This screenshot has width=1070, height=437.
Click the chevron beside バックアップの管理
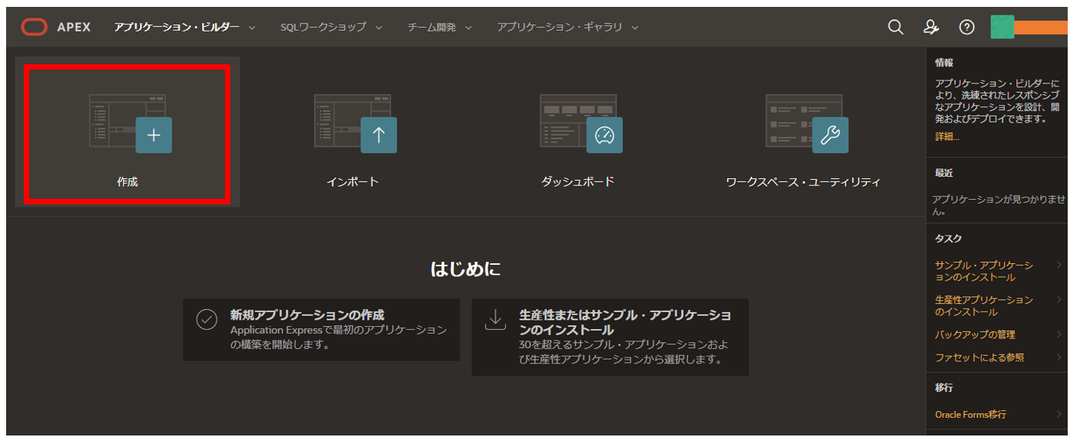[x=1059, y=335]
